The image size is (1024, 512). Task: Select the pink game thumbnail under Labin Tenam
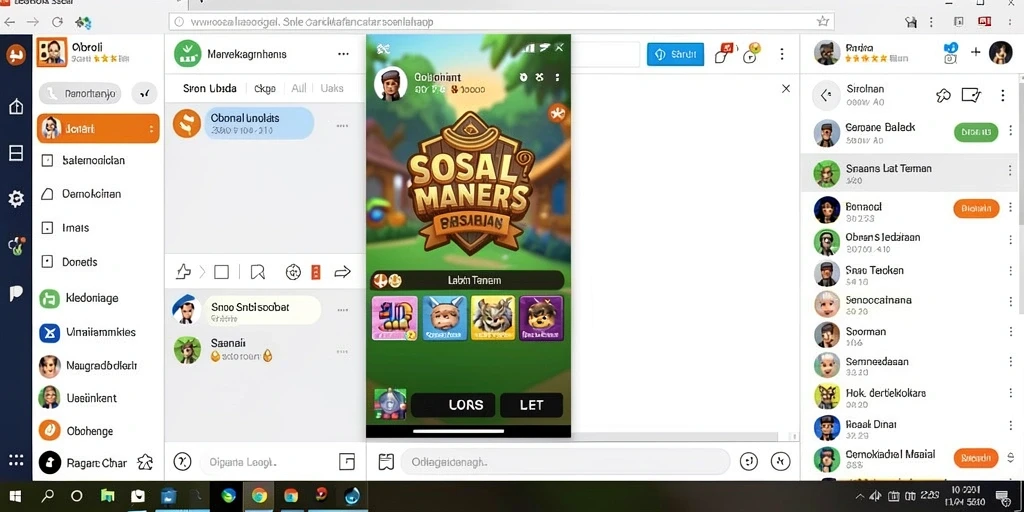(394, 318)
